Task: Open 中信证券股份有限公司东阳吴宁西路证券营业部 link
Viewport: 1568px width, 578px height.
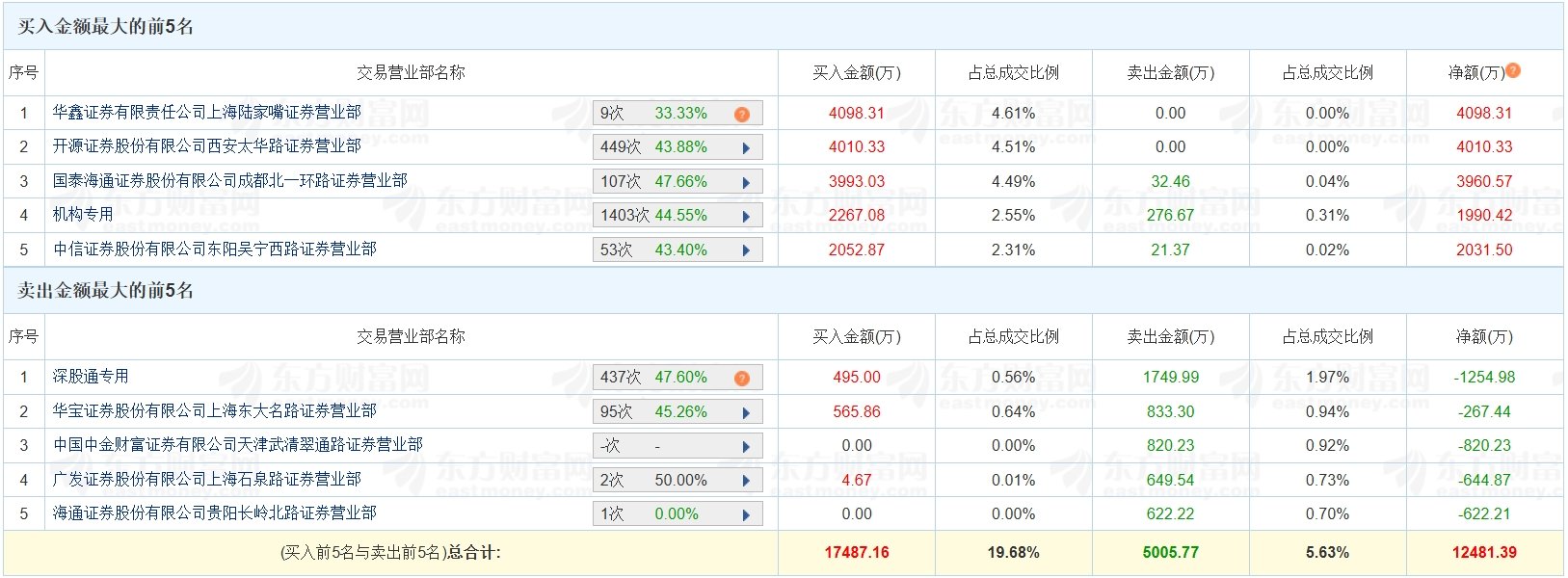Action: [215, 249]
